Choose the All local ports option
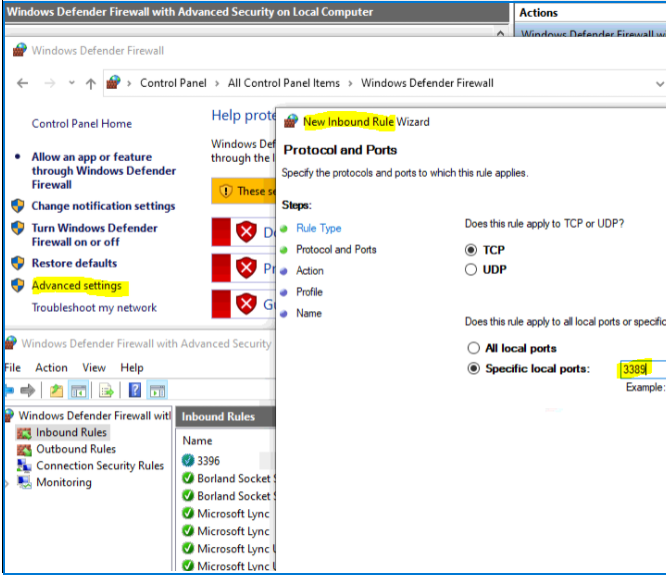This screenshot has height=576, width=666. click(x=474, y=348)
